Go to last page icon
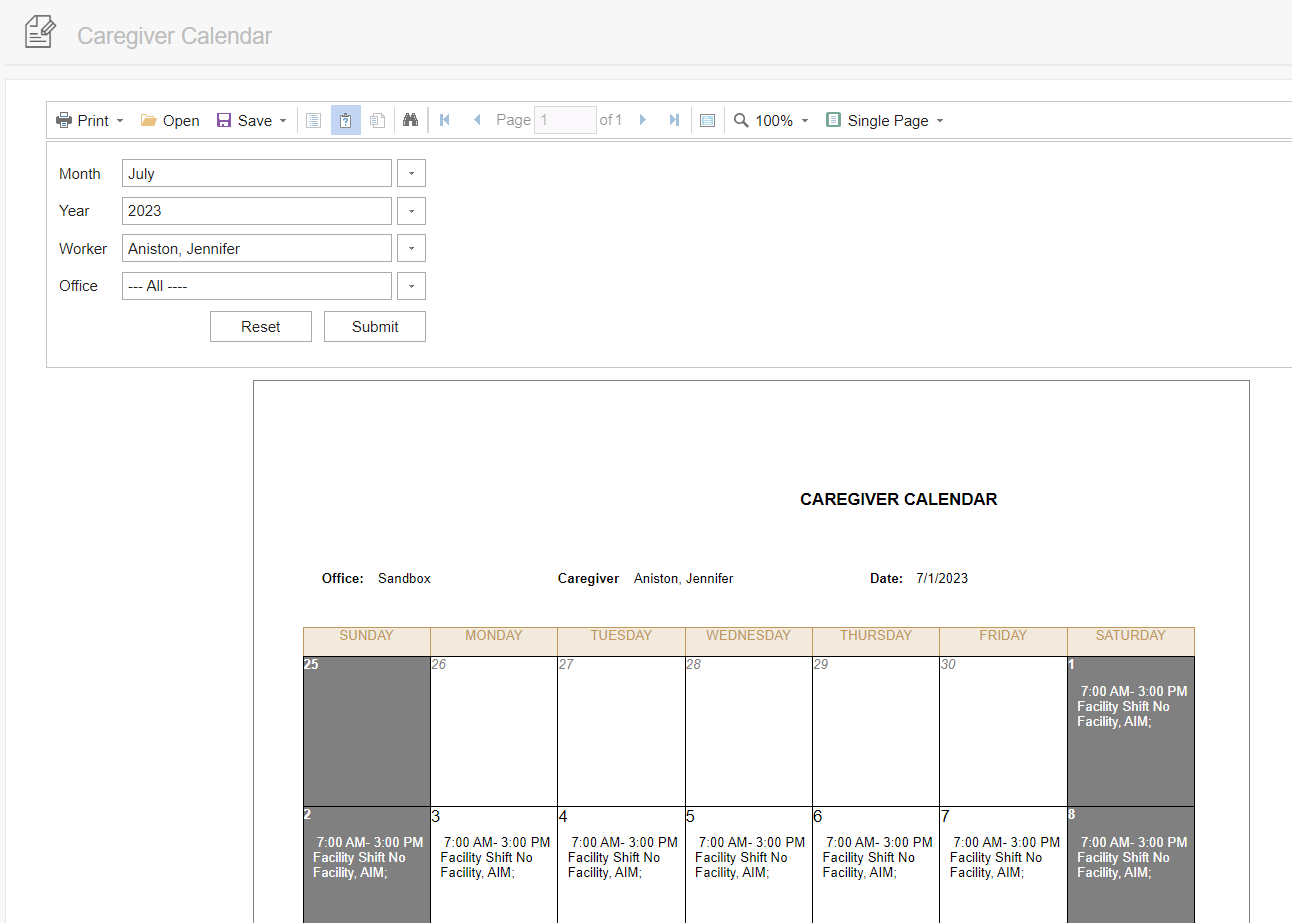This screenshot has width=1292, height=923. coord(675,120)
